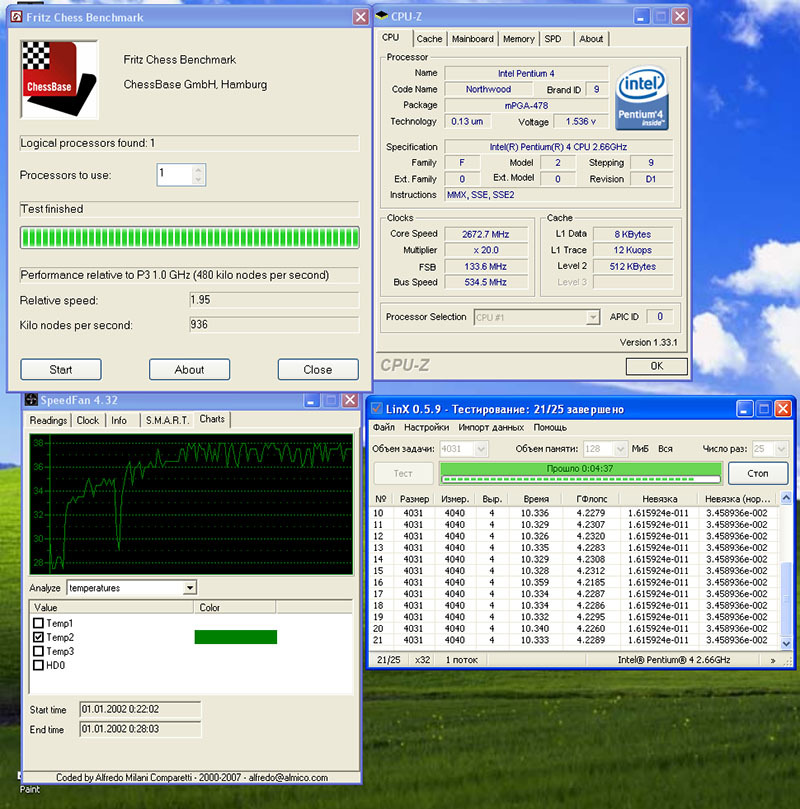Click the Intel Pentium 4 logo in CPU-Z

click(x=641, y=98)
